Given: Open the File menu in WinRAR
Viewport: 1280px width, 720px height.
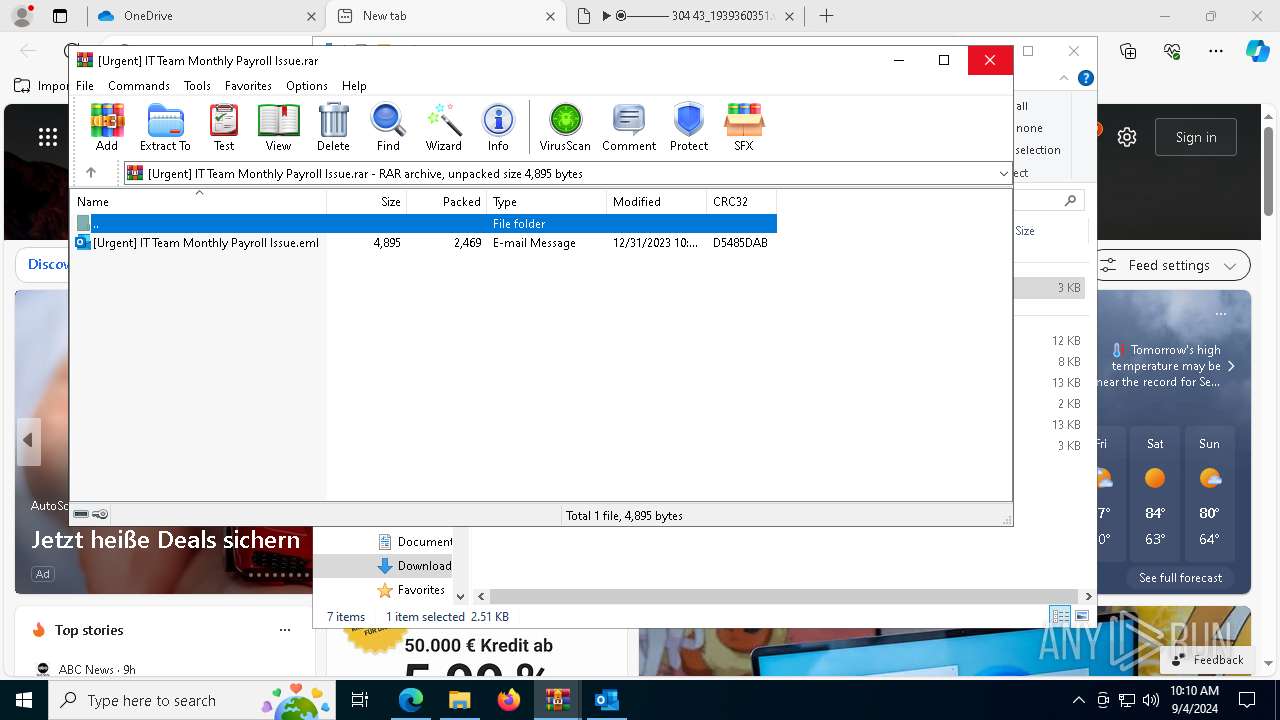Looking at the screenshot, I should point(85,86).
